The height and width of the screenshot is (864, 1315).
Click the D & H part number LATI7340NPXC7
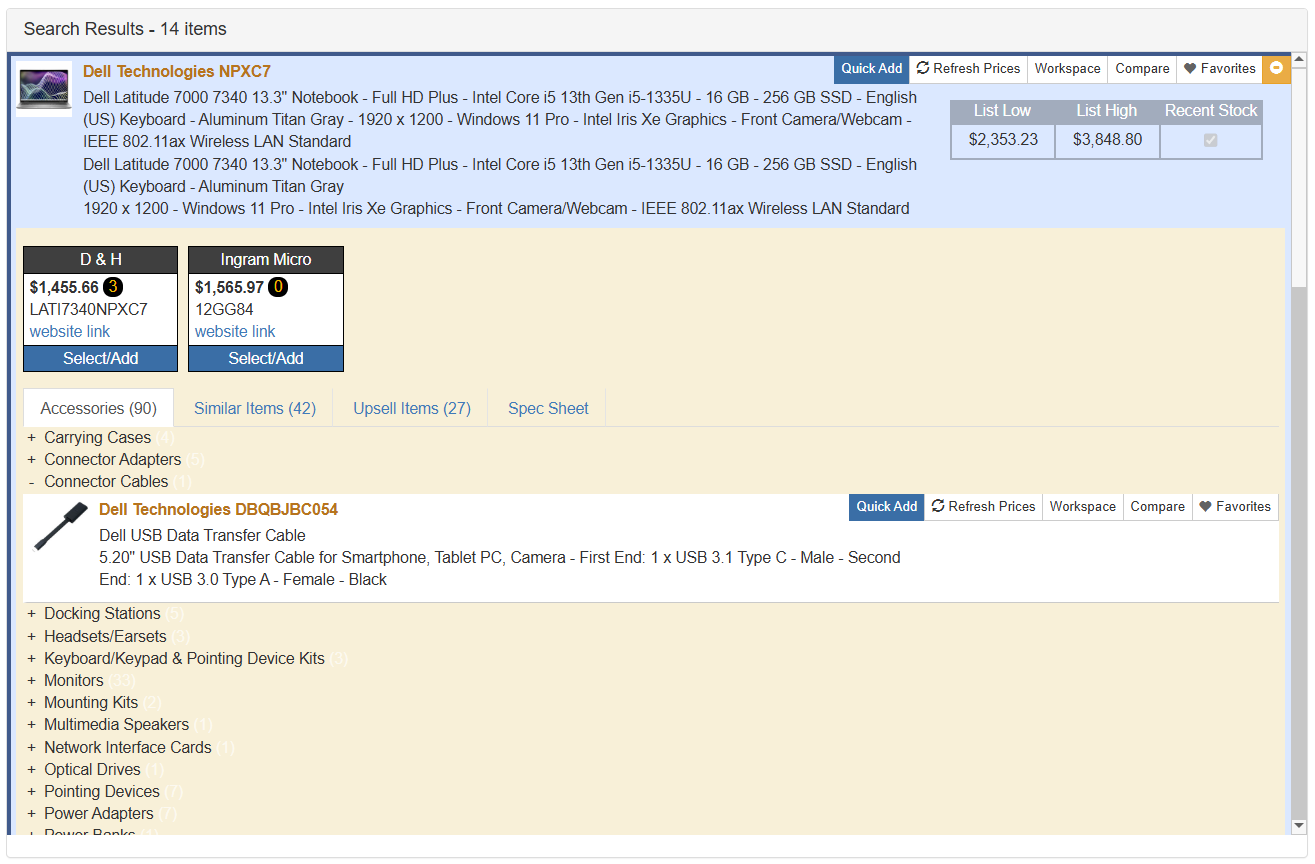pos(89,310)
